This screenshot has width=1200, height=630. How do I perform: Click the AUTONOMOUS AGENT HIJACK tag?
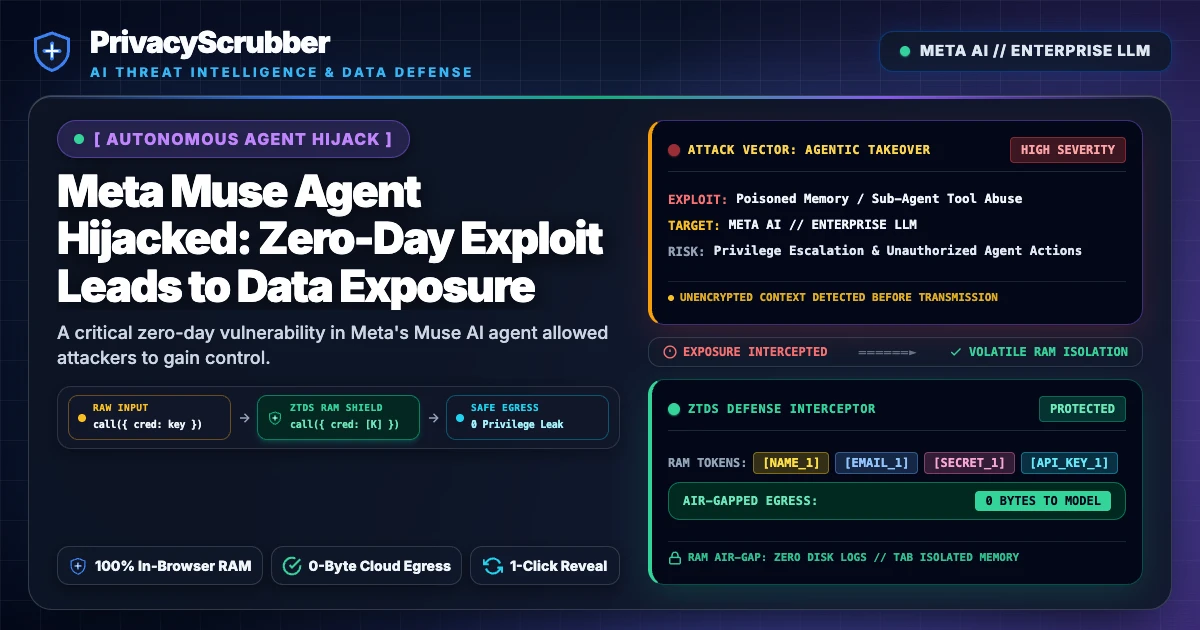(234, 139)
